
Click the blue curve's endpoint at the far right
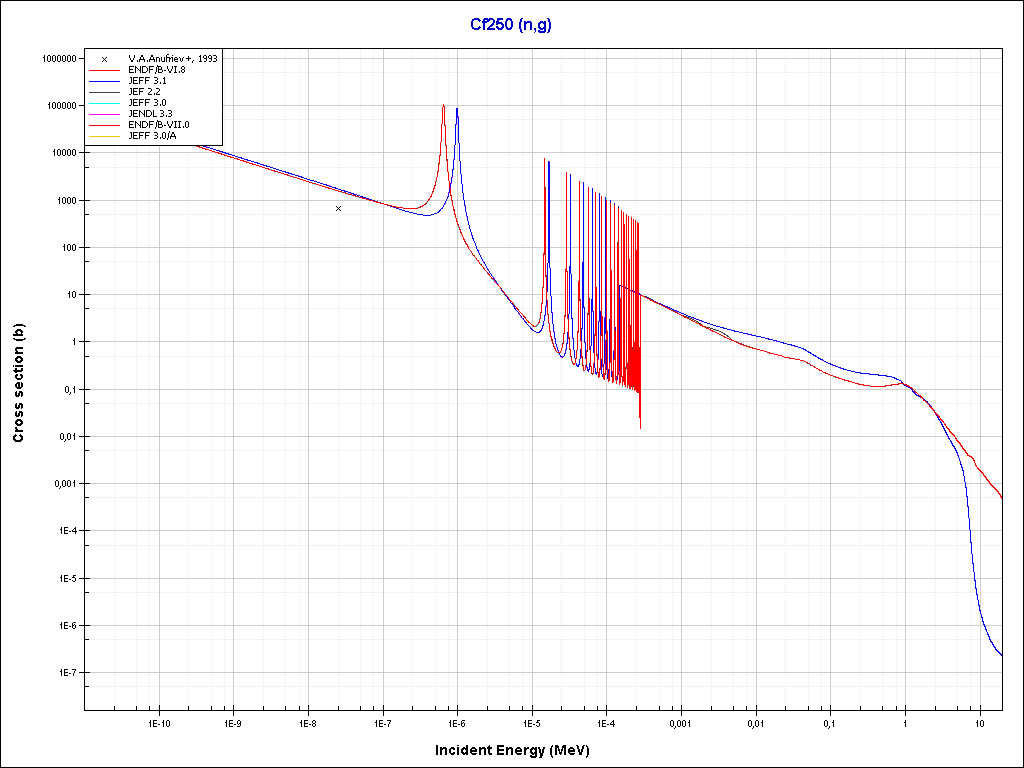coord(1001,655)
